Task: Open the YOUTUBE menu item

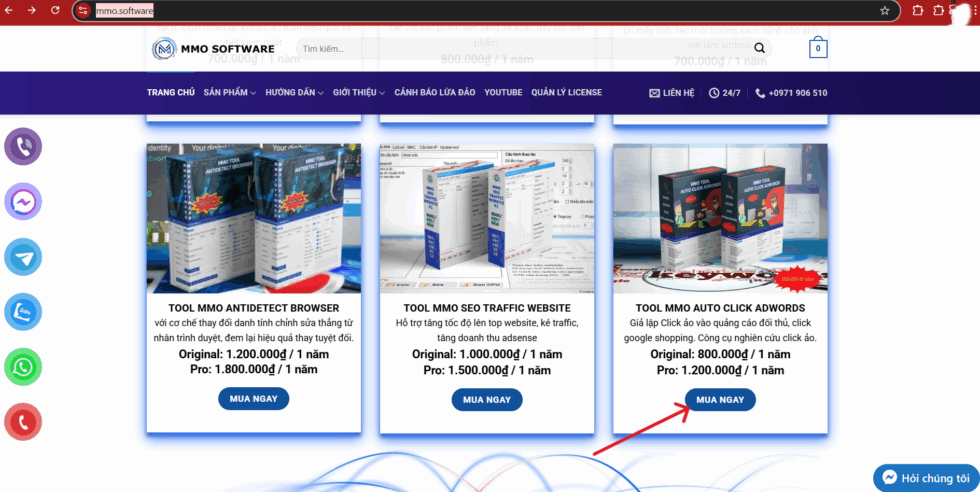Action: pyautogui.click(x=503, y=93)
